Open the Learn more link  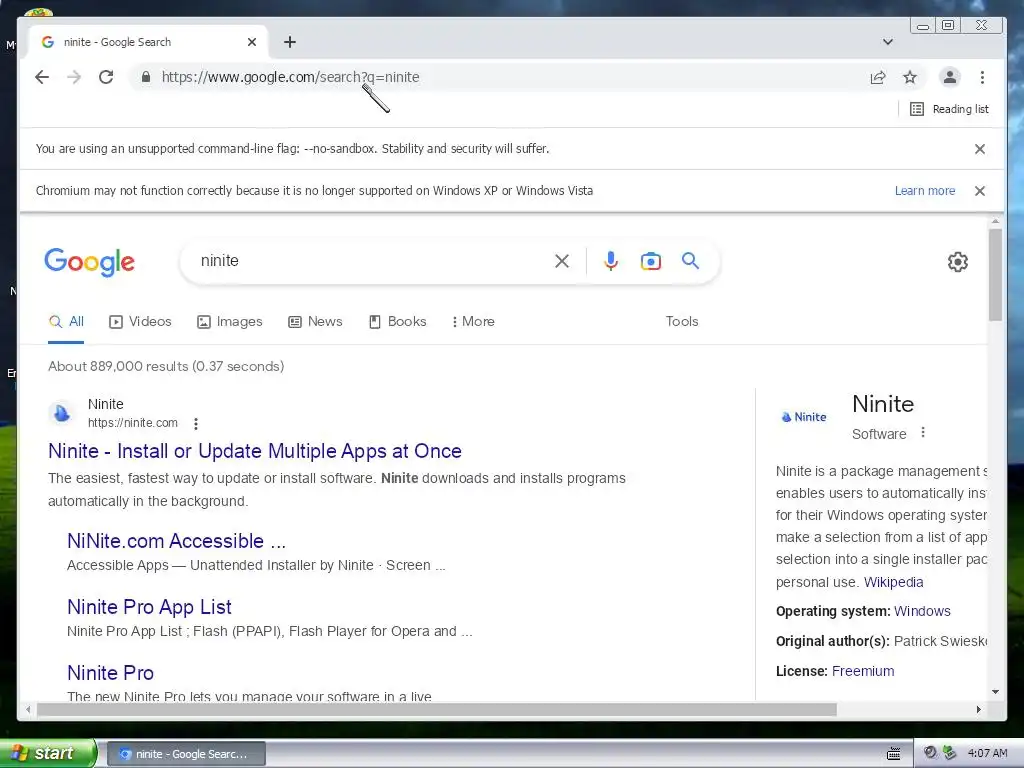(925, 191)
